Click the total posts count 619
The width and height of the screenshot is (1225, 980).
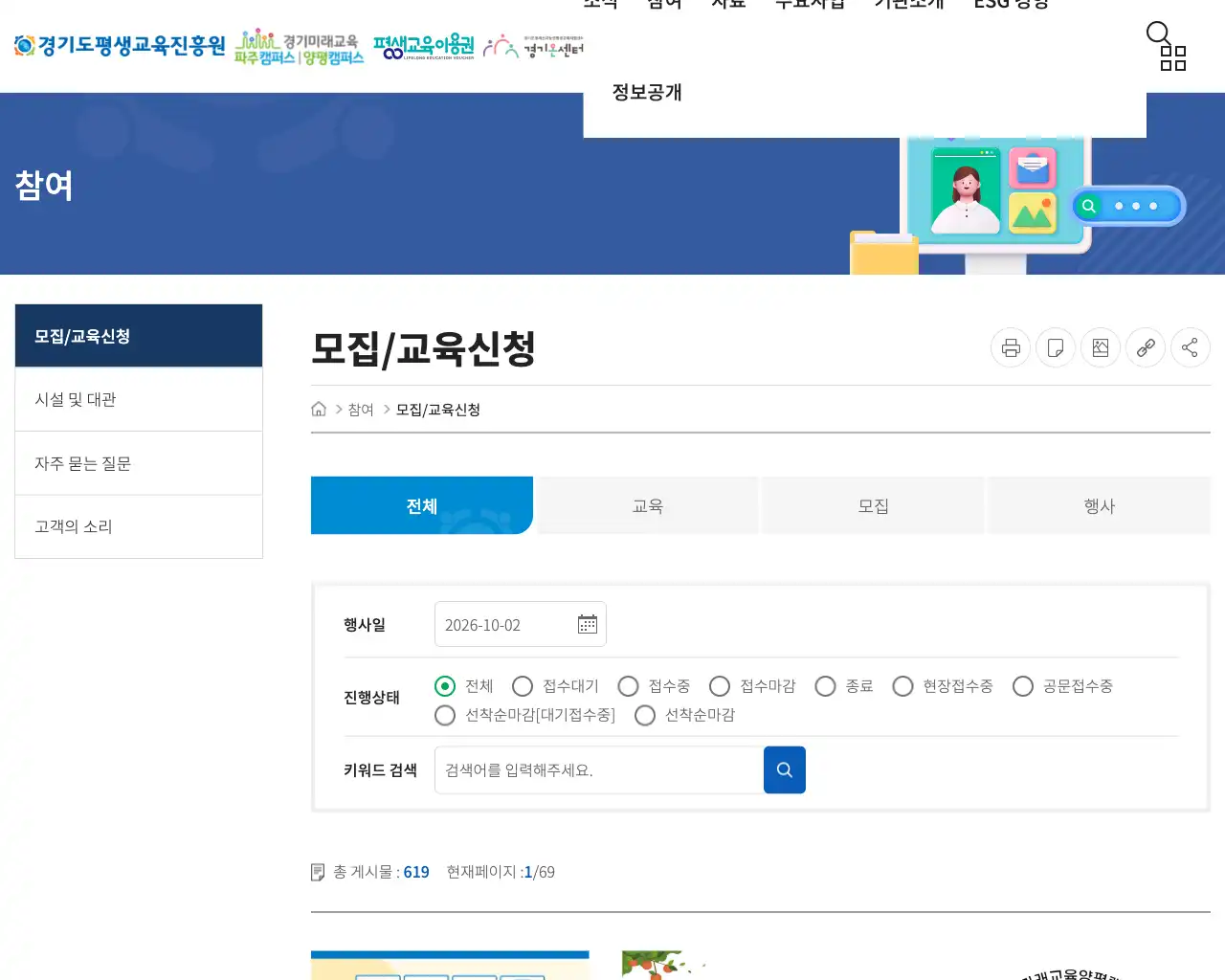(x=416, y=872)
